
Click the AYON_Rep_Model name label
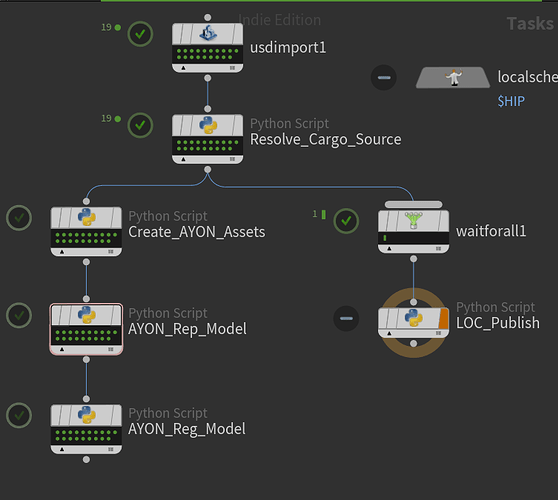click(x=187, y=329)
